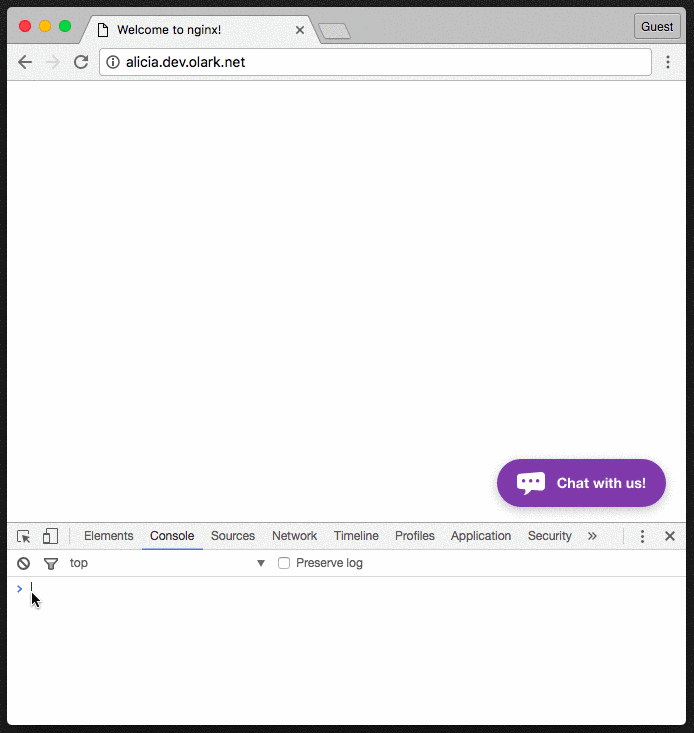
Task: Close the DevTools panel
Action: coord(670,536)
